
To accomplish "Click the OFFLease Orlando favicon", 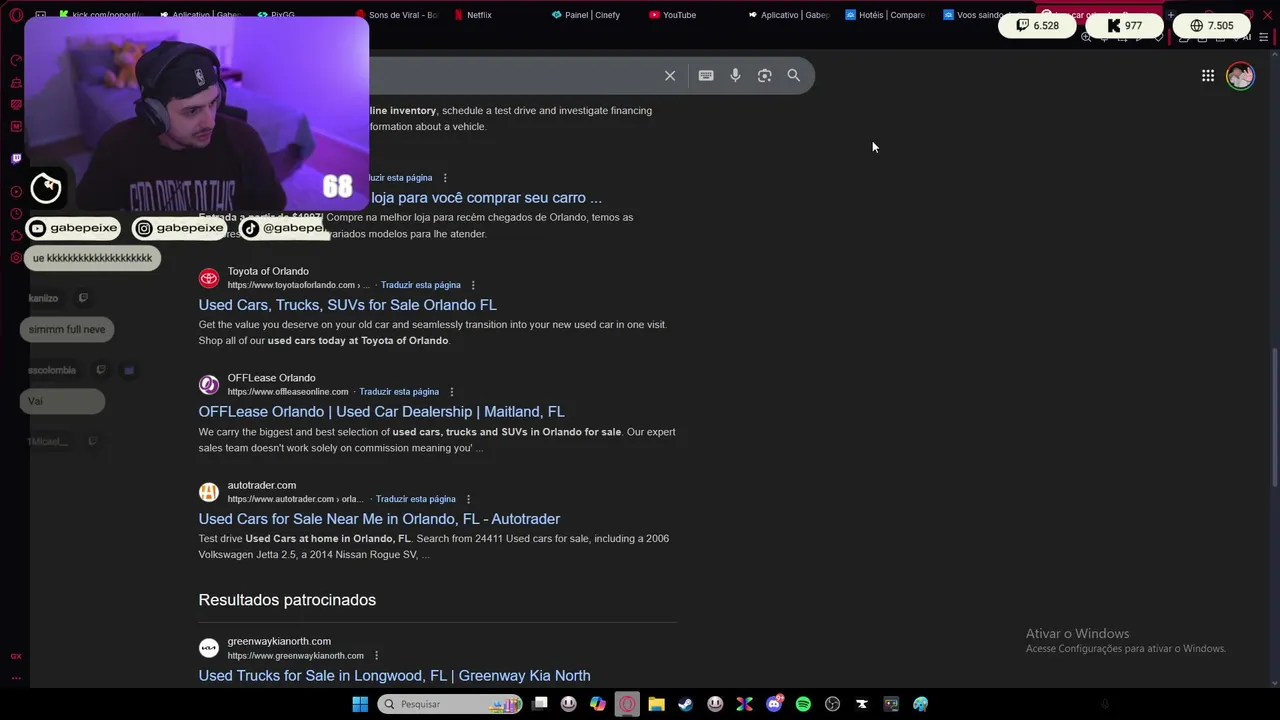I will tap(209, 385).
